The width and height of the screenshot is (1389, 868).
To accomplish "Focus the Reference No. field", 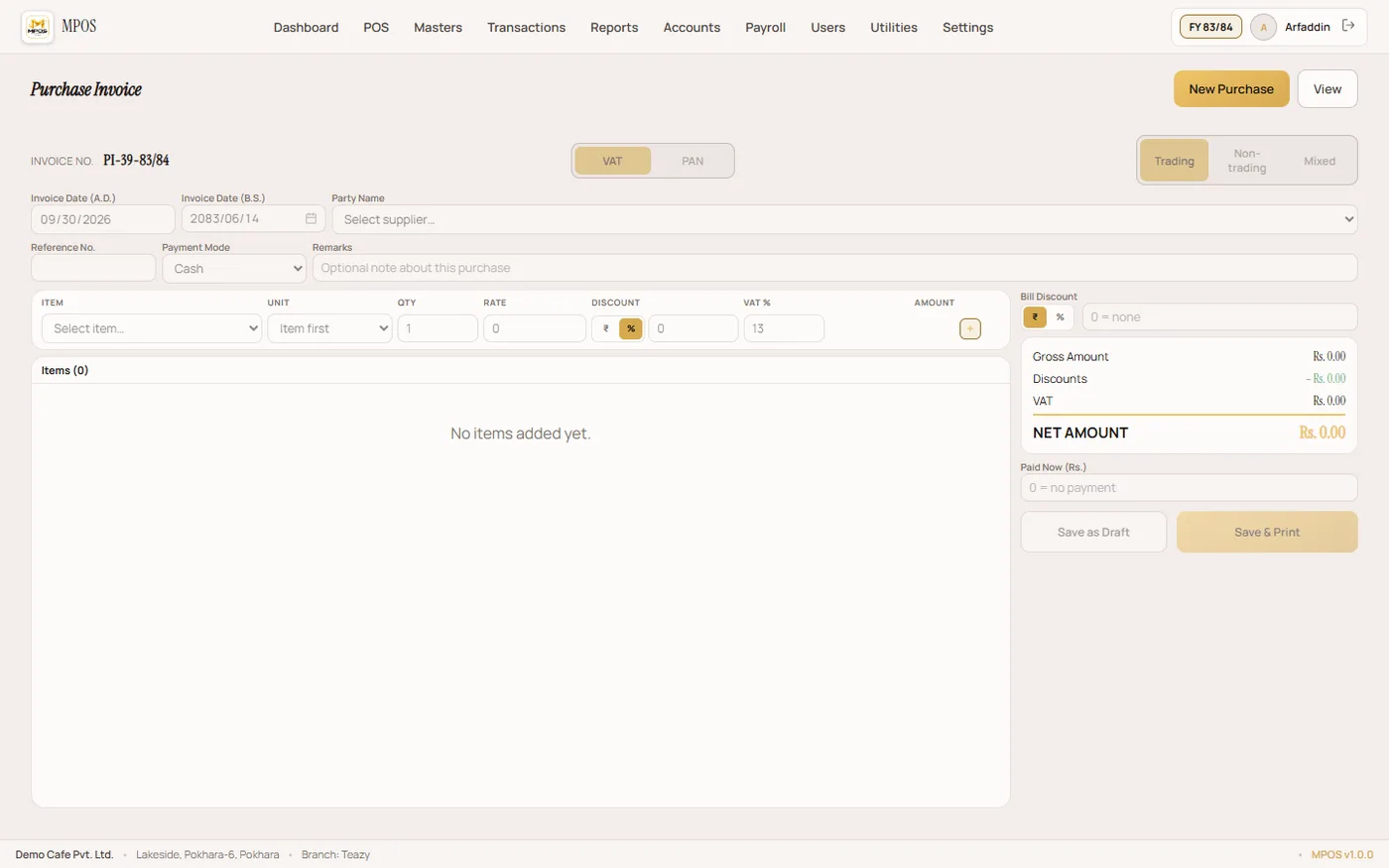I will coord(93,268).
